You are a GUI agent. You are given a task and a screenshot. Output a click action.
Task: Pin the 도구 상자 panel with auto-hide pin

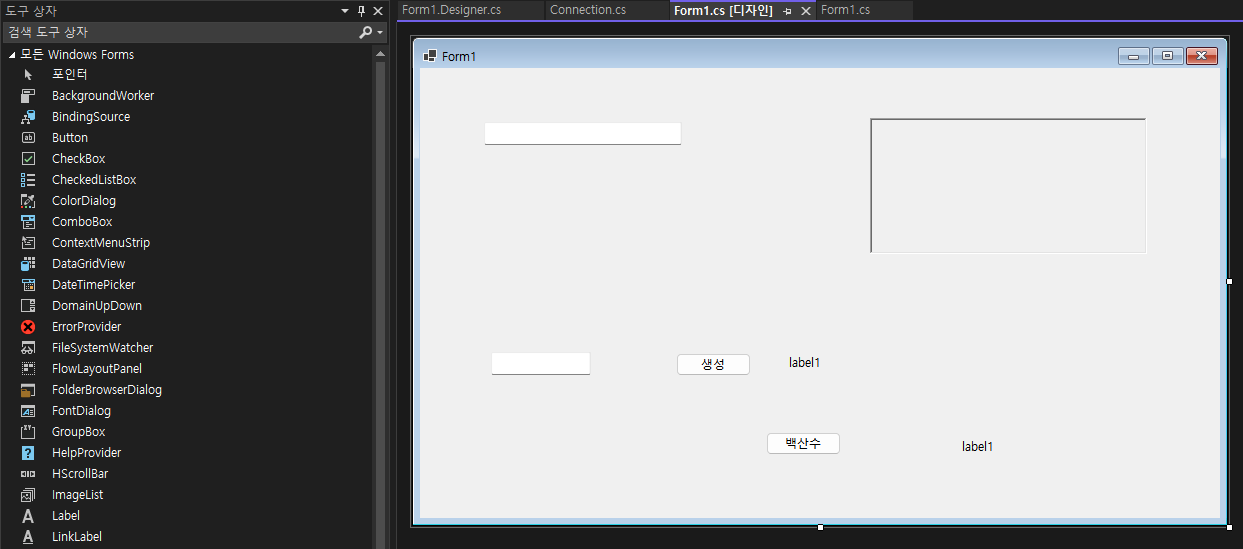(362, 11)
